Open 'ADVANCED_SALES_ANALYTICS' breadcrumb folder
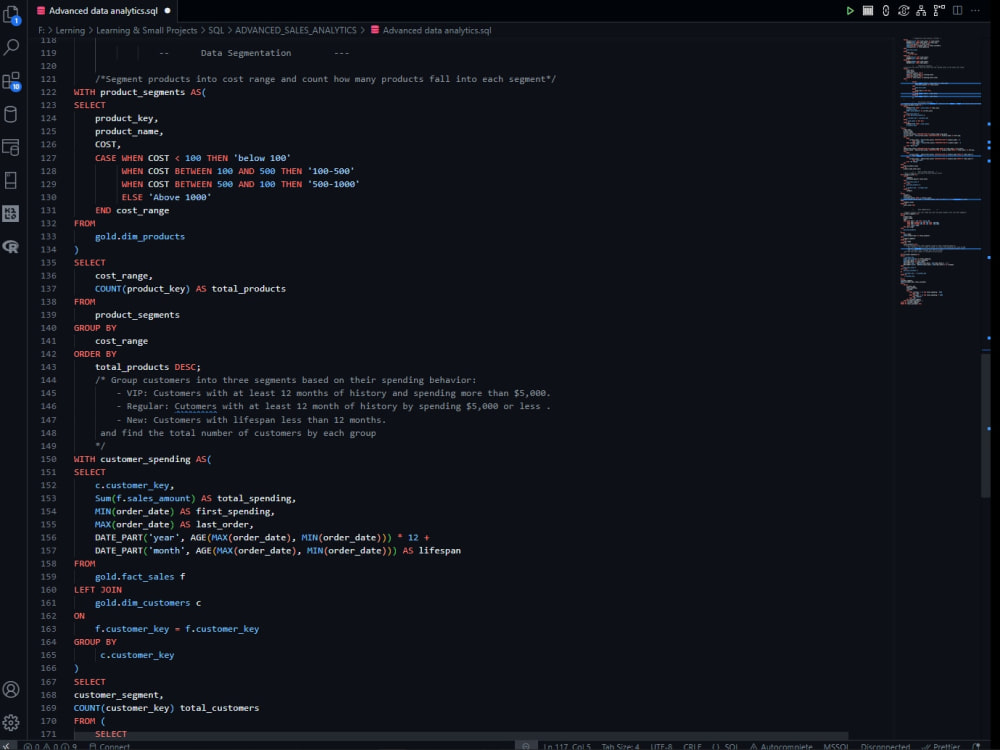 point(296,30)
